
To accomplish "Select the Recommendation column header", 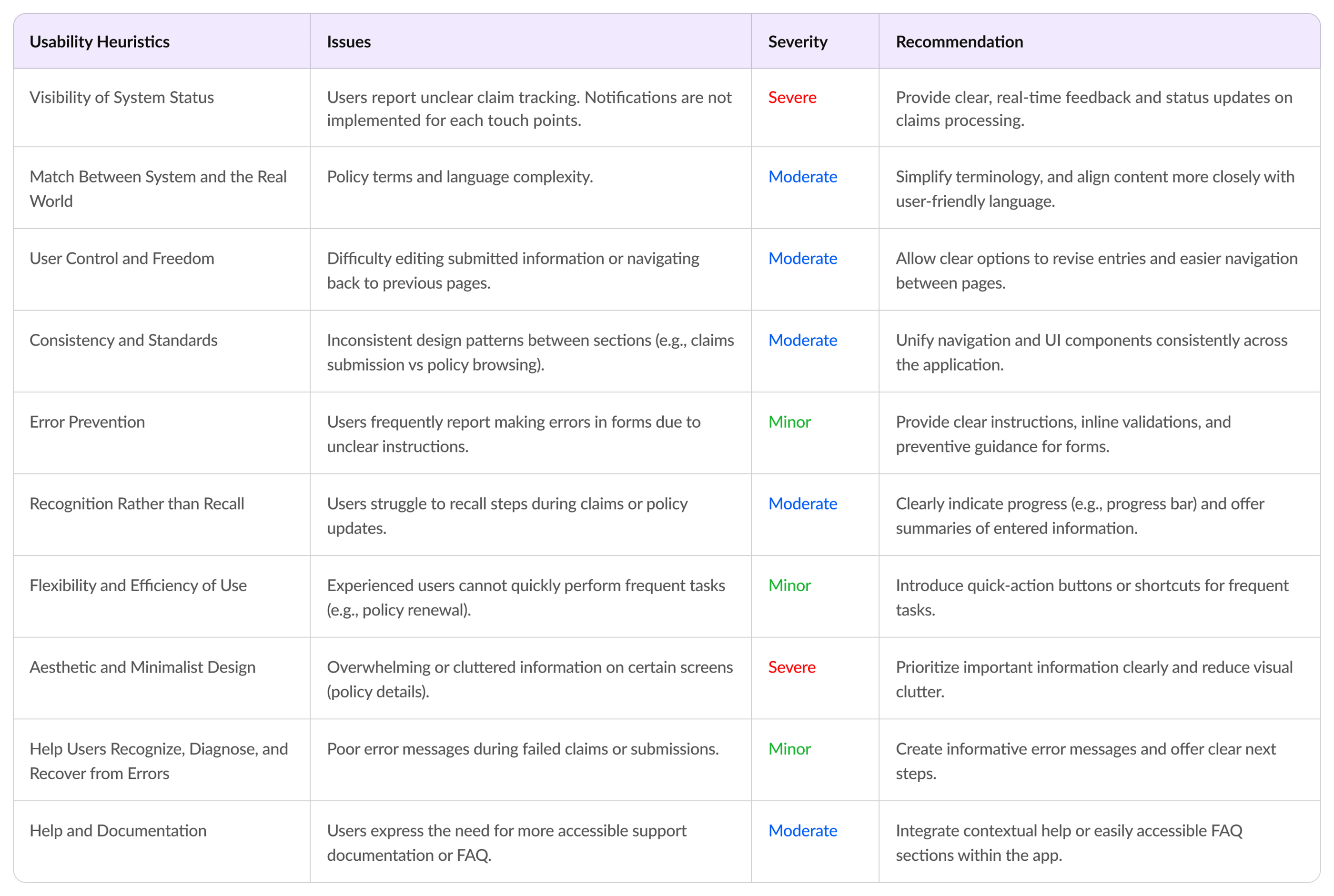I will tap(959, 42).
